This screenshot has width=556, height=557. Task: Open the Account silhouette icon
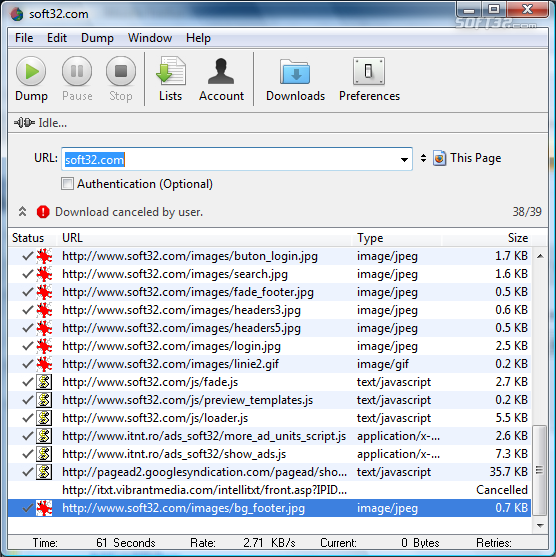pos(221,71)
